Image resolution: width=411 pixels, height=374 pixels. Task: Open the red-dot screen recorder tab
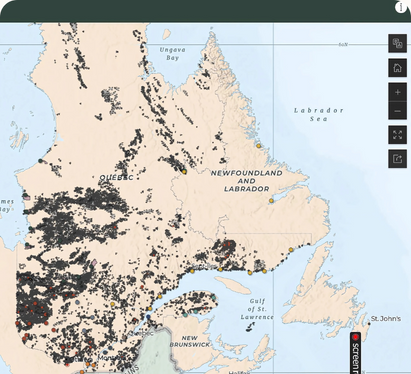(355, 353)
